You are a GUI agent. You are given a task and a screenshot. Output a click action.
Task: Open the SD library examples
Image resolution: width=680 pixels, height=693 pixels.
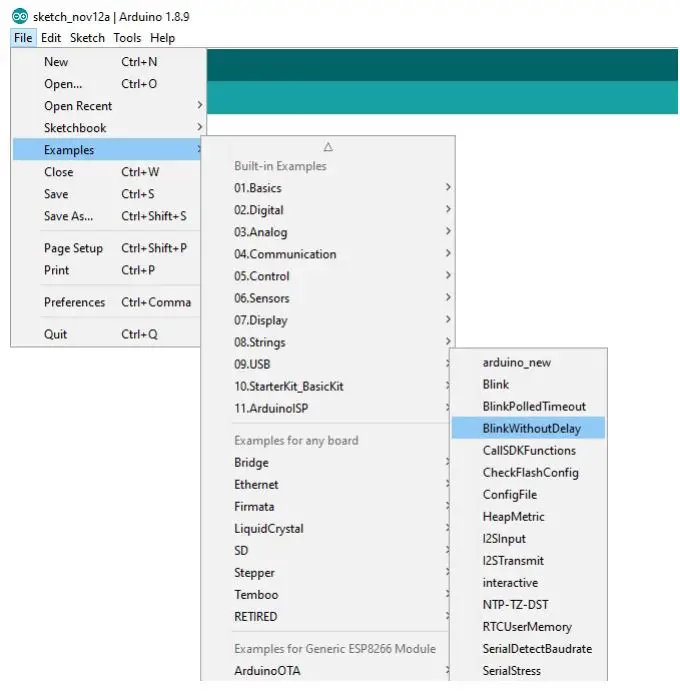click(x=326, y=551)
